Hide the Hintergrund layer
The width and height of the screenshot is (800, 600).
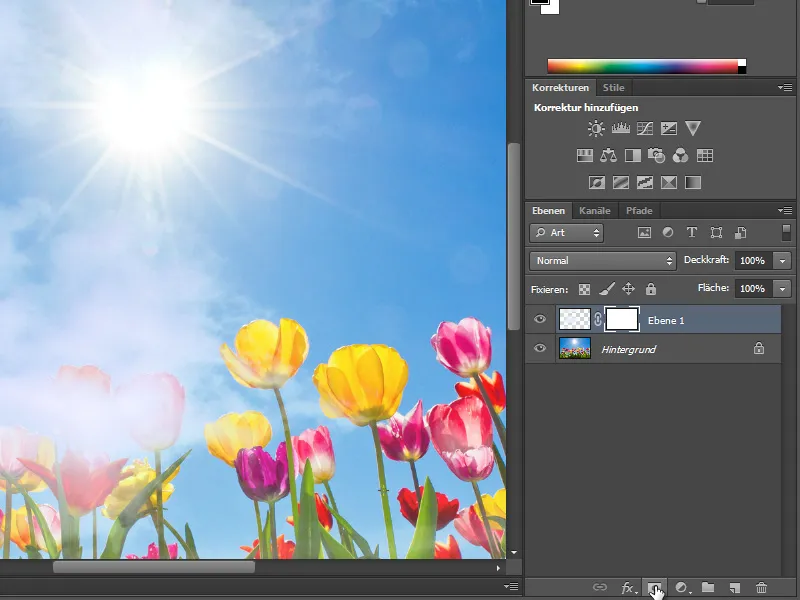pyautogui.click(x=540, y=348)
